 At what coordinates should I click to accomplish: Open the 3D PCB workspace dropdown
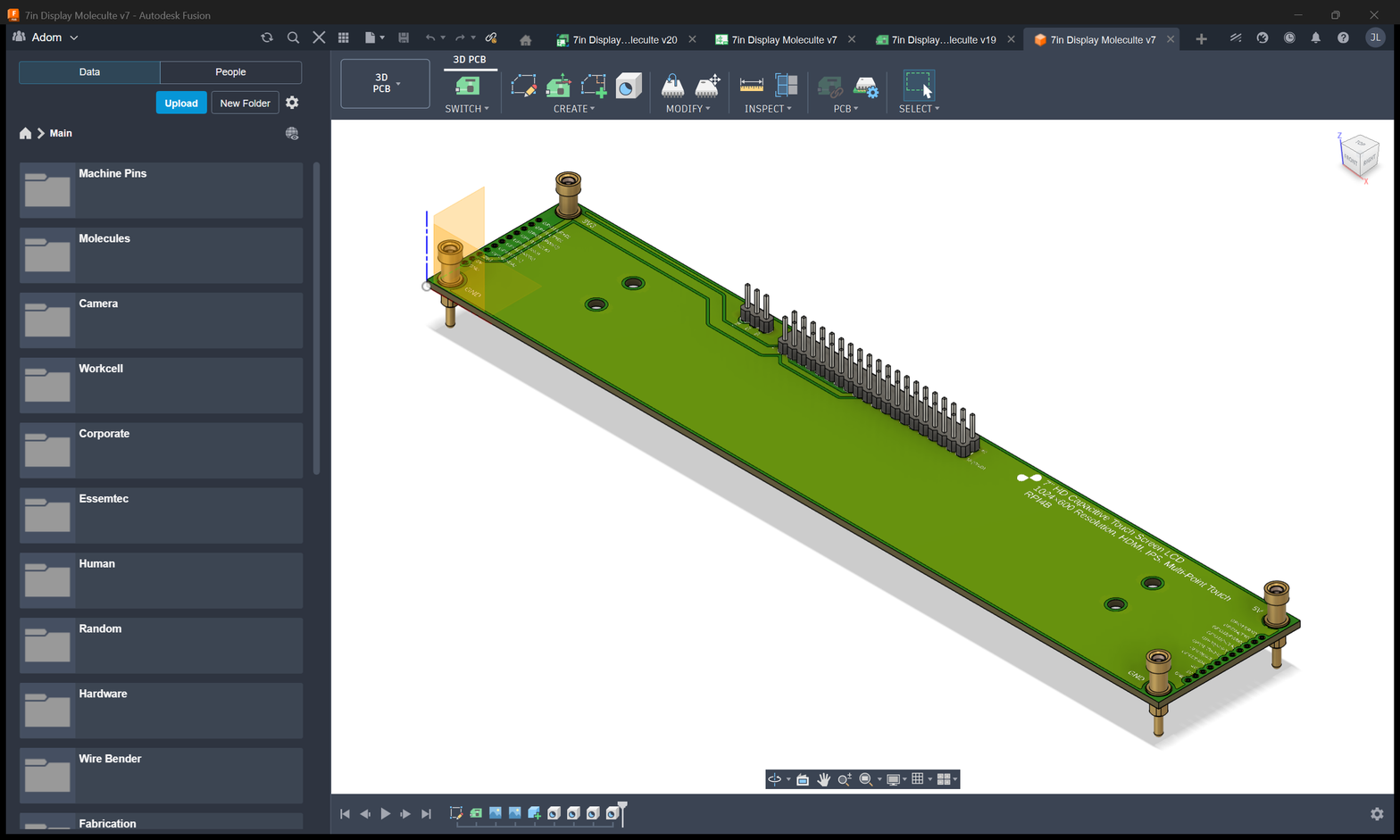(385, 84)
